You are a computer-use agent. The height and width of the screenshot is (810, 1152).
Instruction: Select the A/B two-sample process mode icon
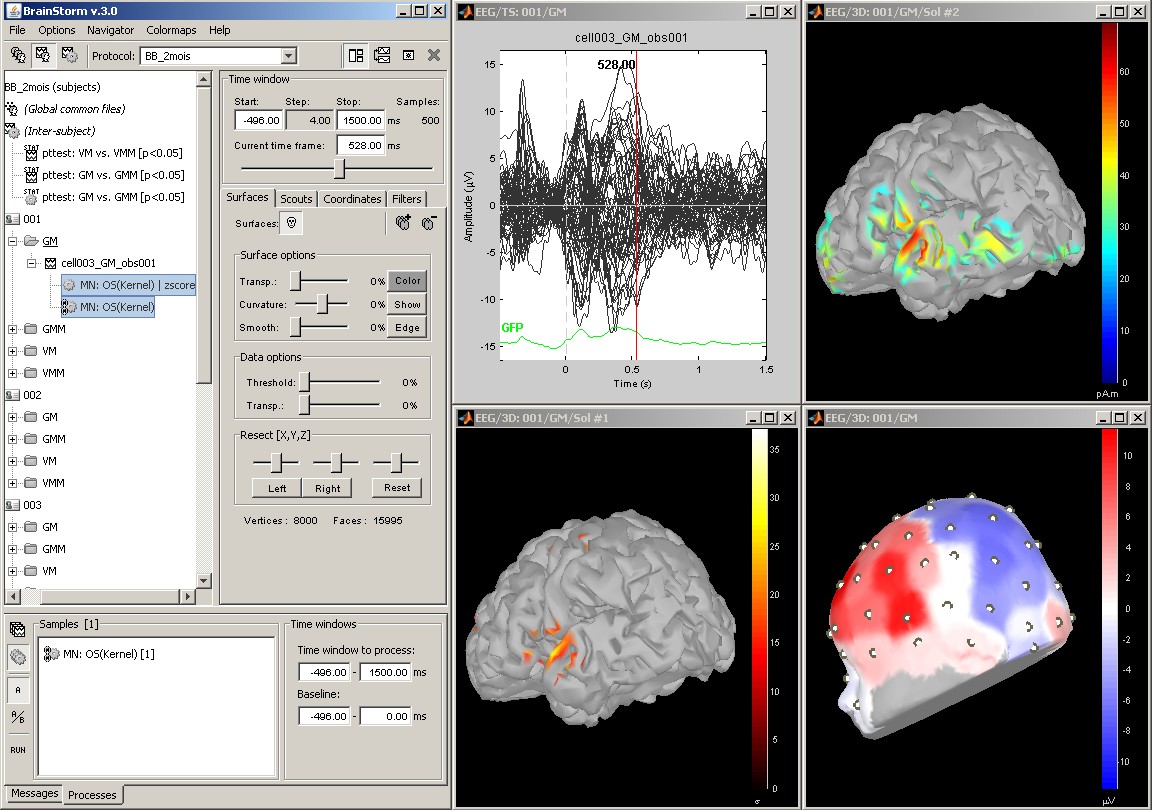coord(18,718)
